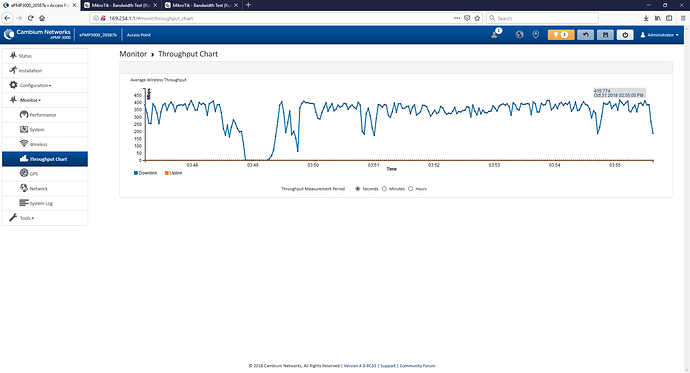
Task: Open System under Monitor
Action: click(45, 129)
